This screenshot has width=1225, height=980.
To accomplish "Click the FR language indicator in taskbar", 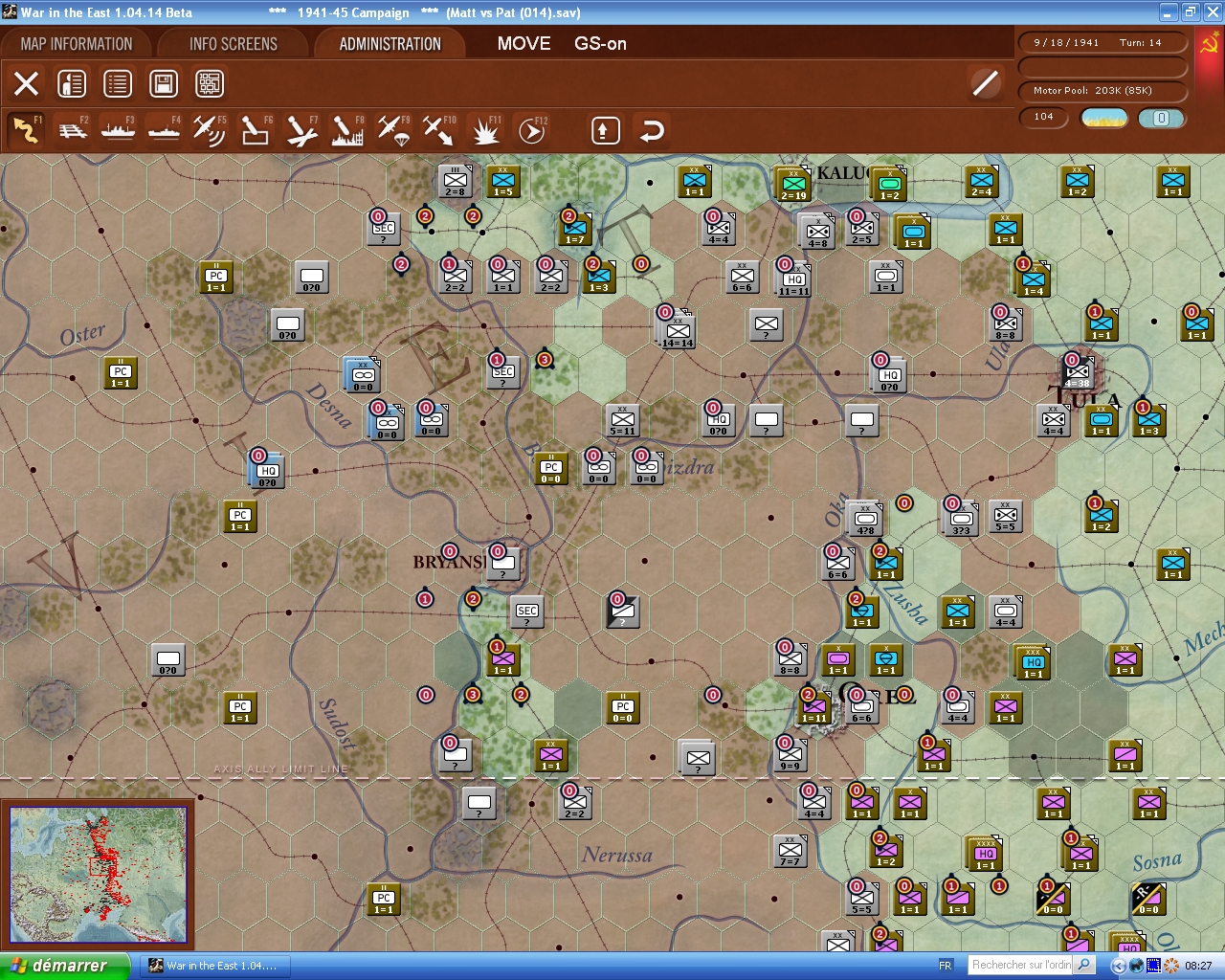I will (x=946, y=966).
